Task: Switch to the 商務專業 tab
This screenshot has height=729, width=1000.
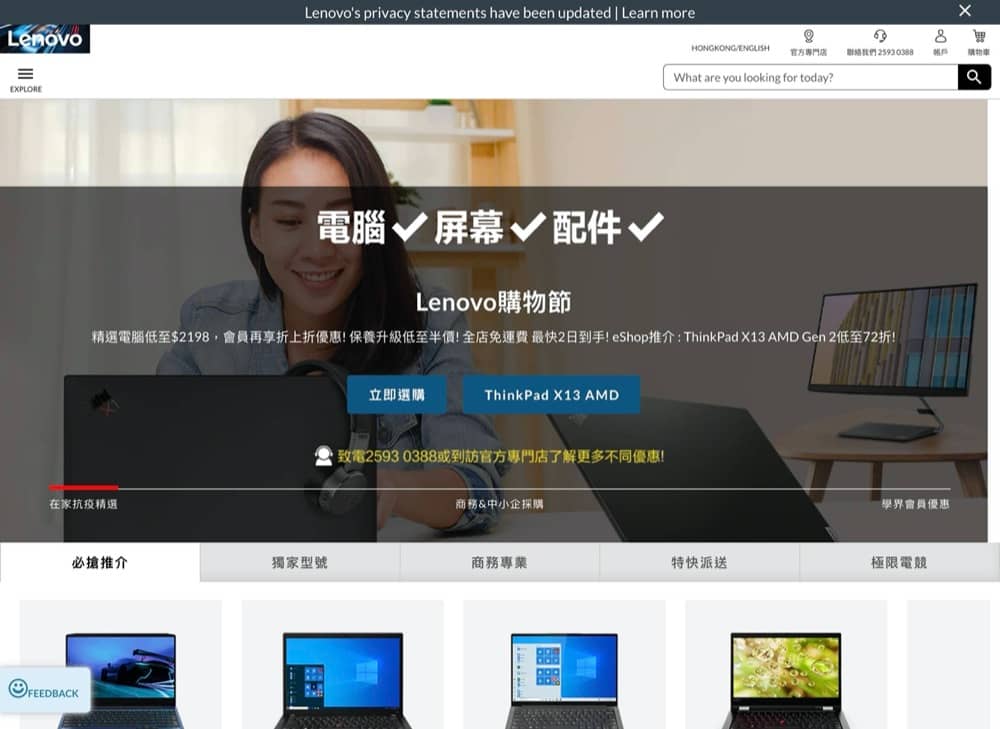Action: 499,563
